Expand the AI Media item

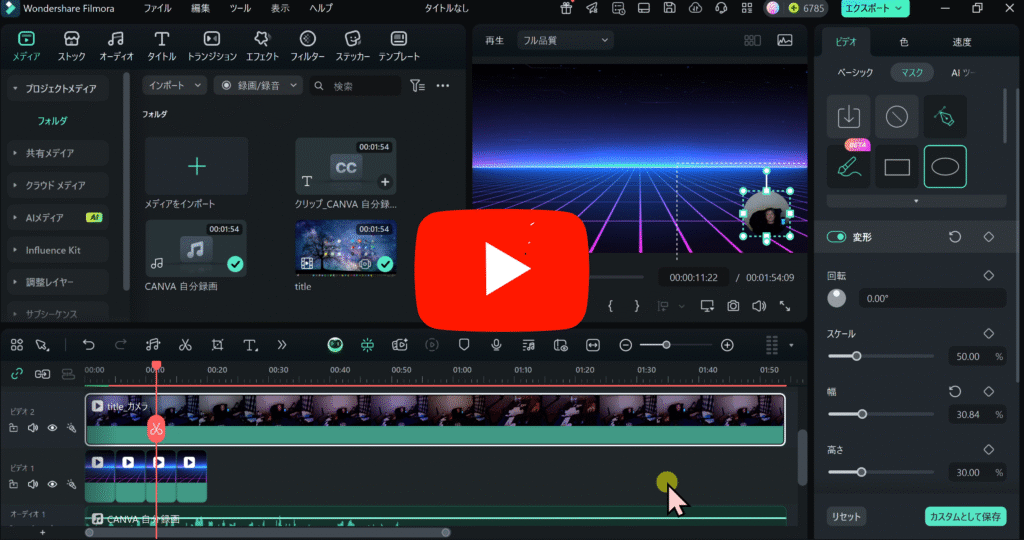[x=15, y=217]
